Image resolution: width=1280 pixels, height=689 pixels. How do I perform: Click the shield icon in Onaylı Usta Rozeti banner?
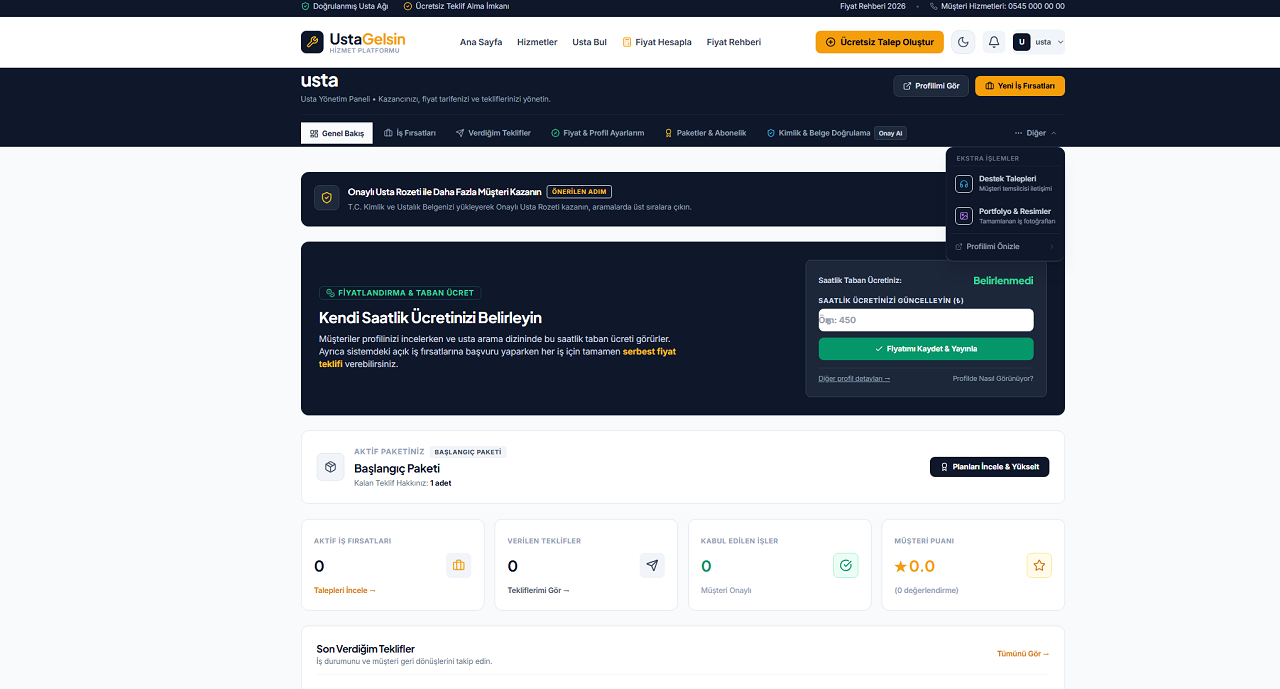coord(327,198)
